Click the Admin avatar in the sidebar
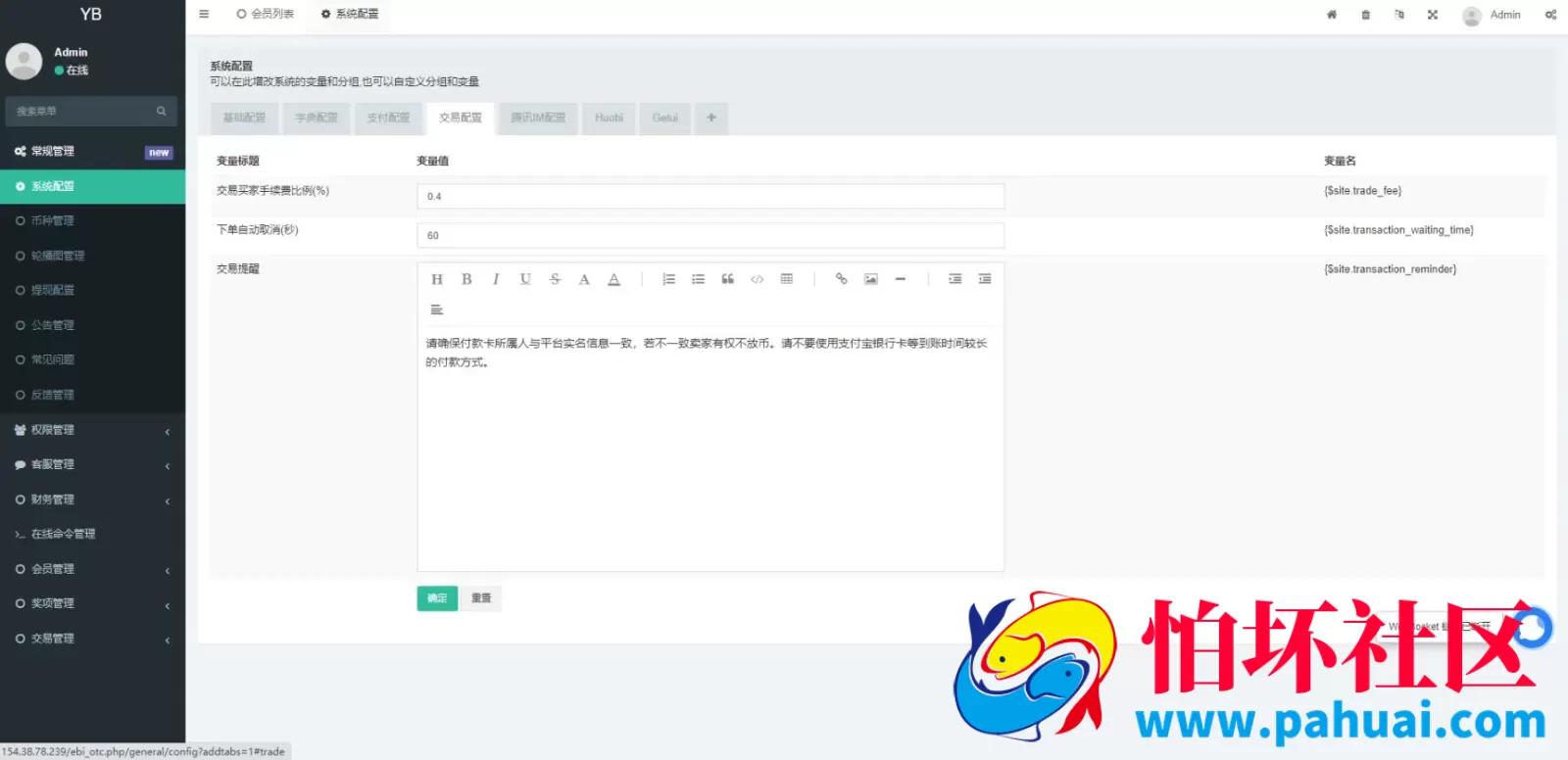 pyautogui.click(x=24, y=61)
